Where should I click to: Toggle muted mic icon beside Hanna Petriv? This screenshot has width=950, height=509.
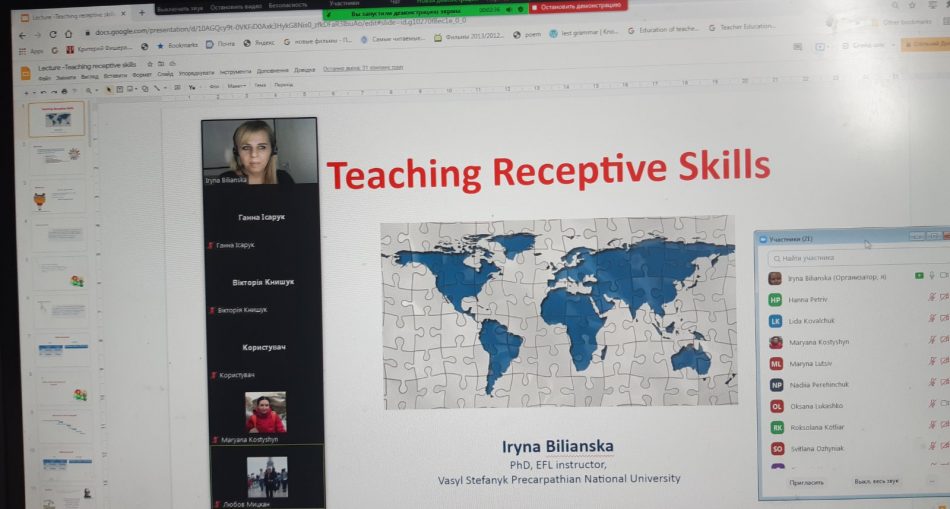click(x=932, y=298)
